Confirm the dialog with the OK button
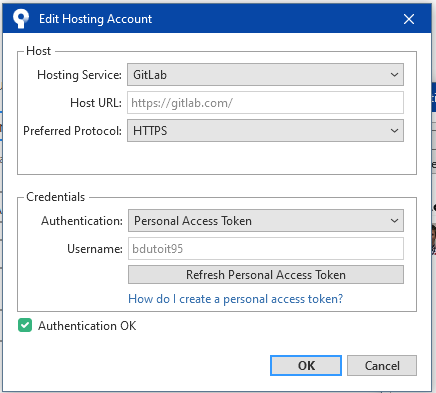Image resolution: width=436 pixels, height=393 pixels. (306, 366)
